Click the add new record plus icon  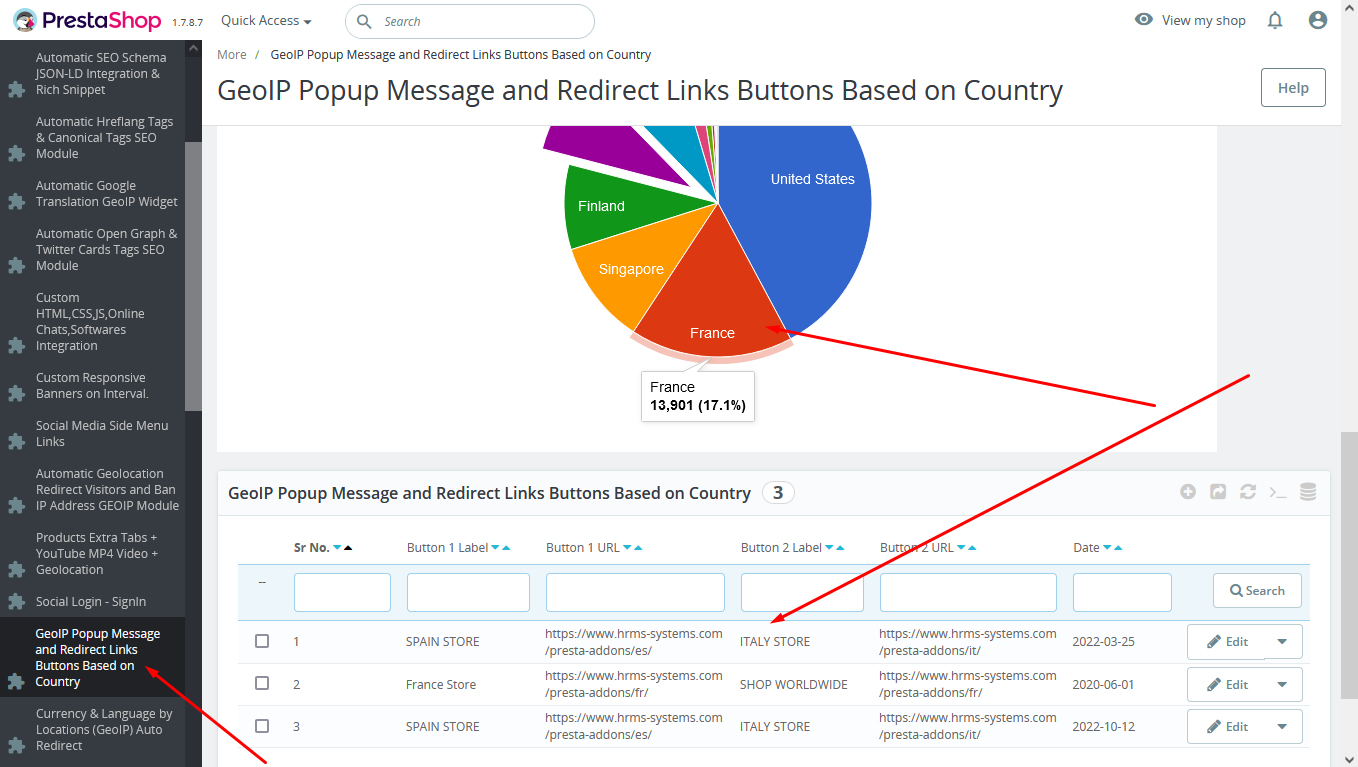[1188, 492]
